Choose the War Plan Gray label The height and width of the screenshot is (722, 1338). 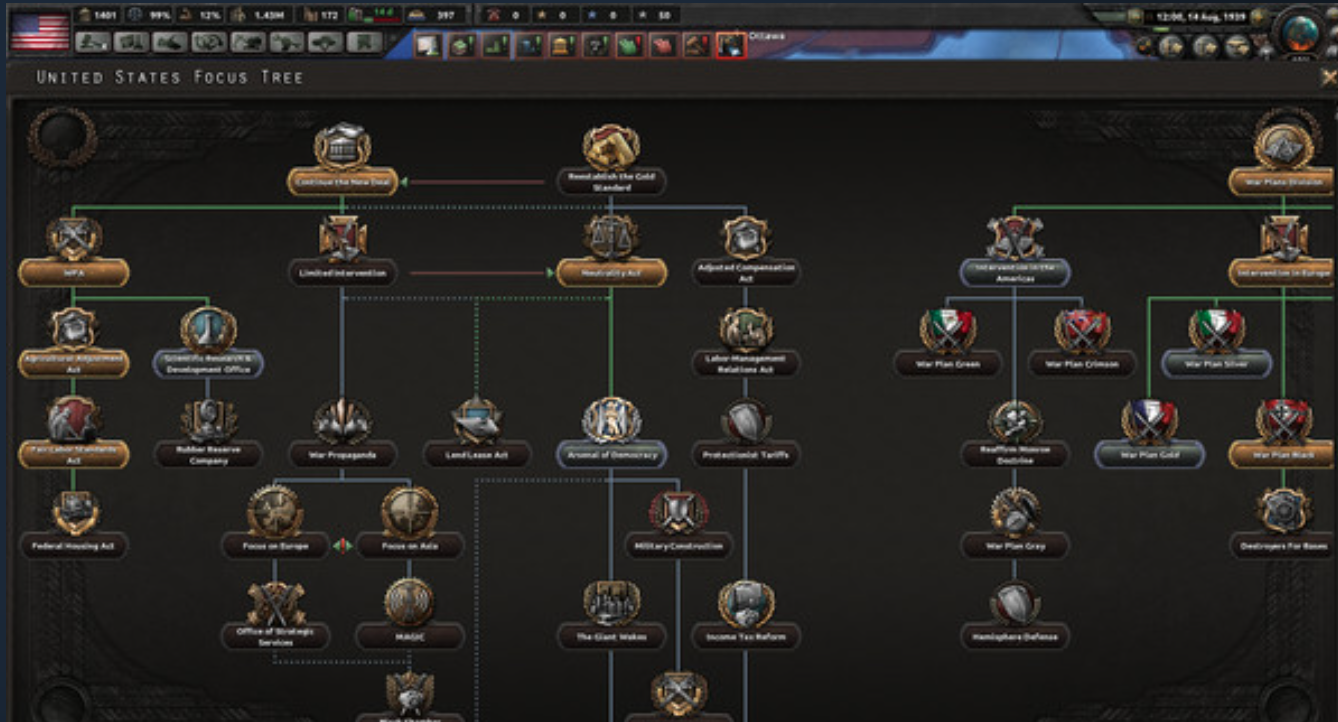[1014, 546]
